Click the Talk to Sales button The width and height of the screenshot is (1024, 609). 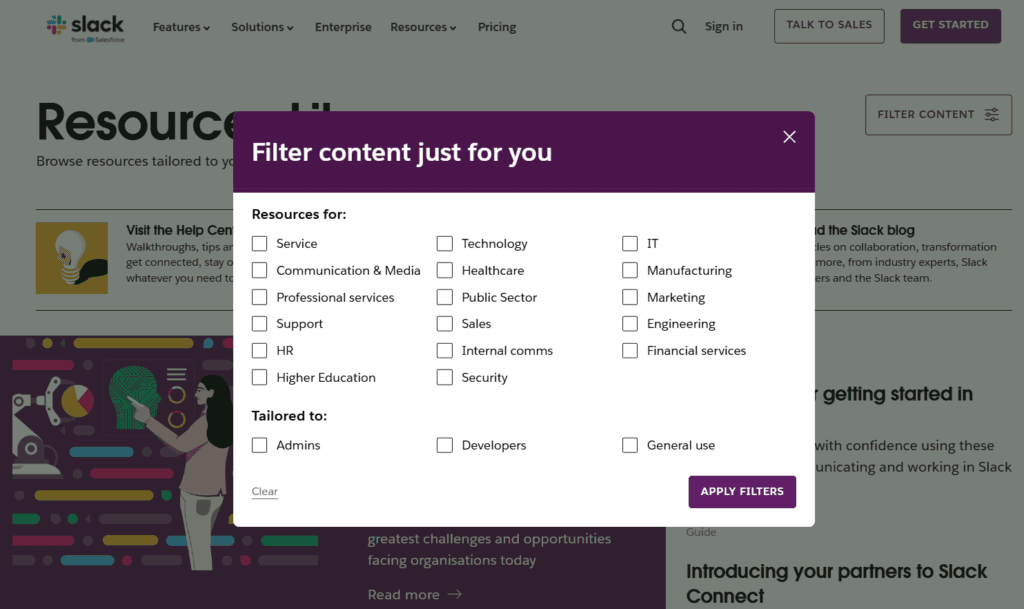coord(829,26)
